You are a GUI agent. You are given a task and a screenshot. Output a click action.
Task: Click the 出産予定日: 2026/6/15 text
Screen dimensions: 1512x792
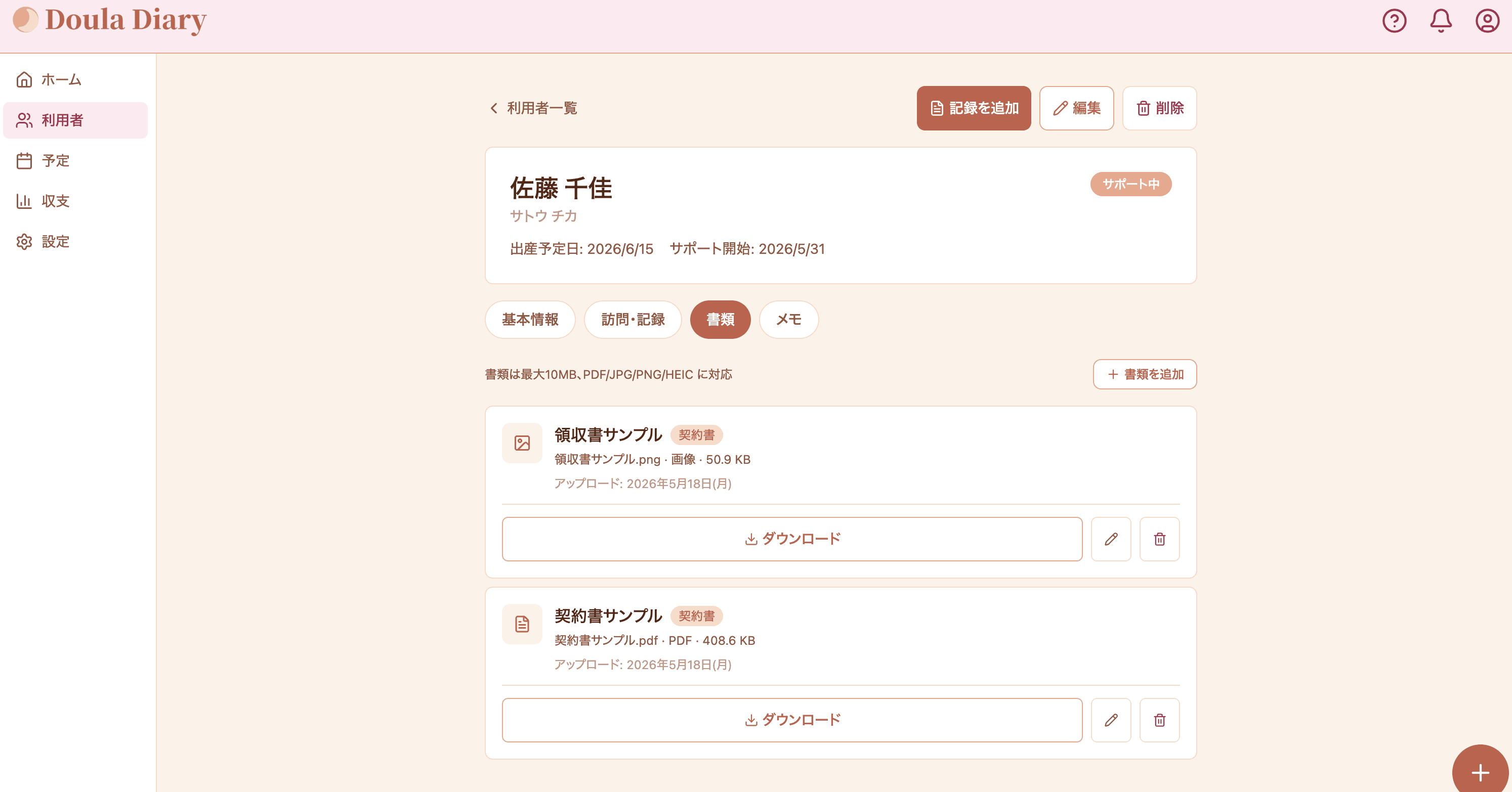coord(581,249)
